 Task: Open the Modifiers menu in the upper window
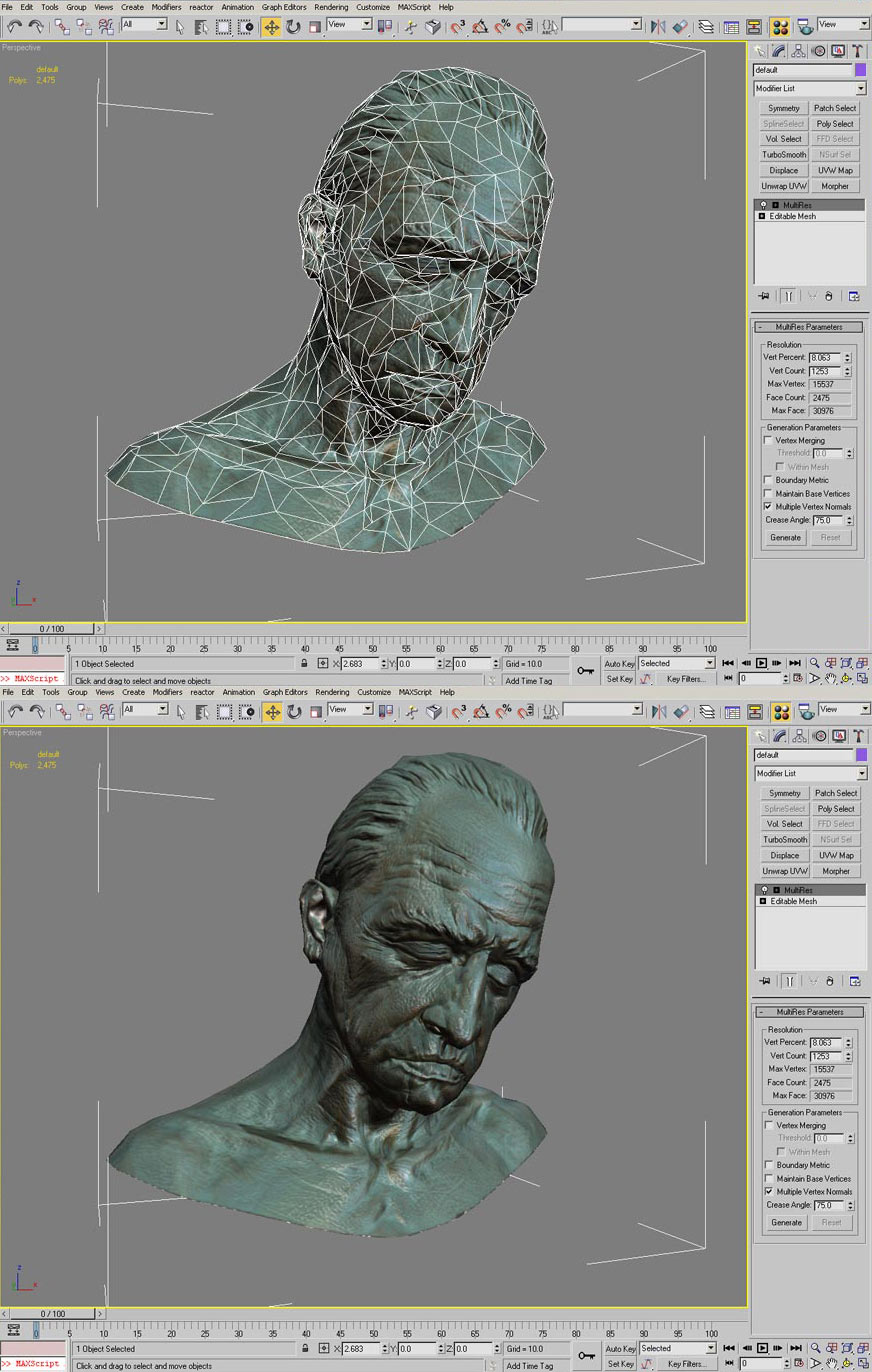click(166, 7)
